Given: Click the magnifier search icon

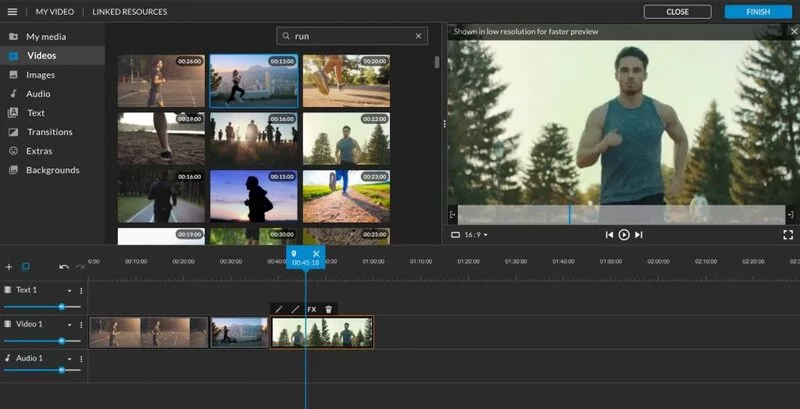Looking at the screenshot, I should click(286, 36).
